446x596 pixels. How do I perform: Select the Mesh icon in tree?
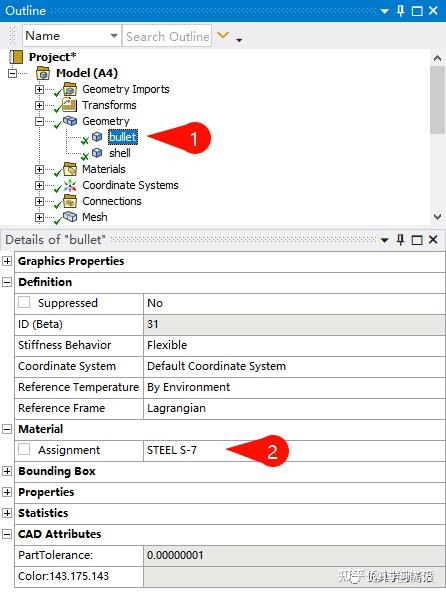70,217
